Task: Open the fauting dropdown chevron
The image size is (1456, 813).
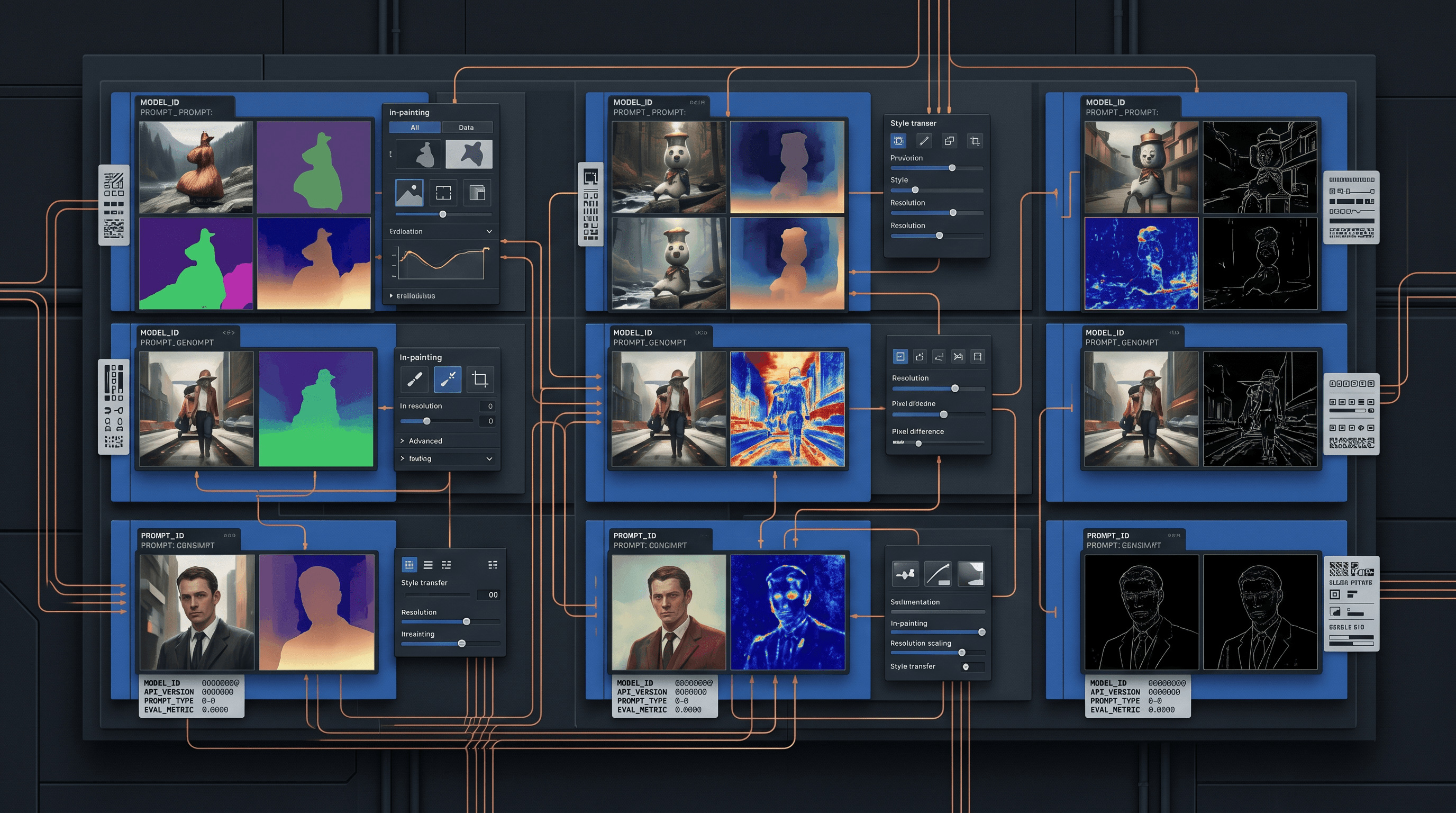Action: [x=489, y=458]
